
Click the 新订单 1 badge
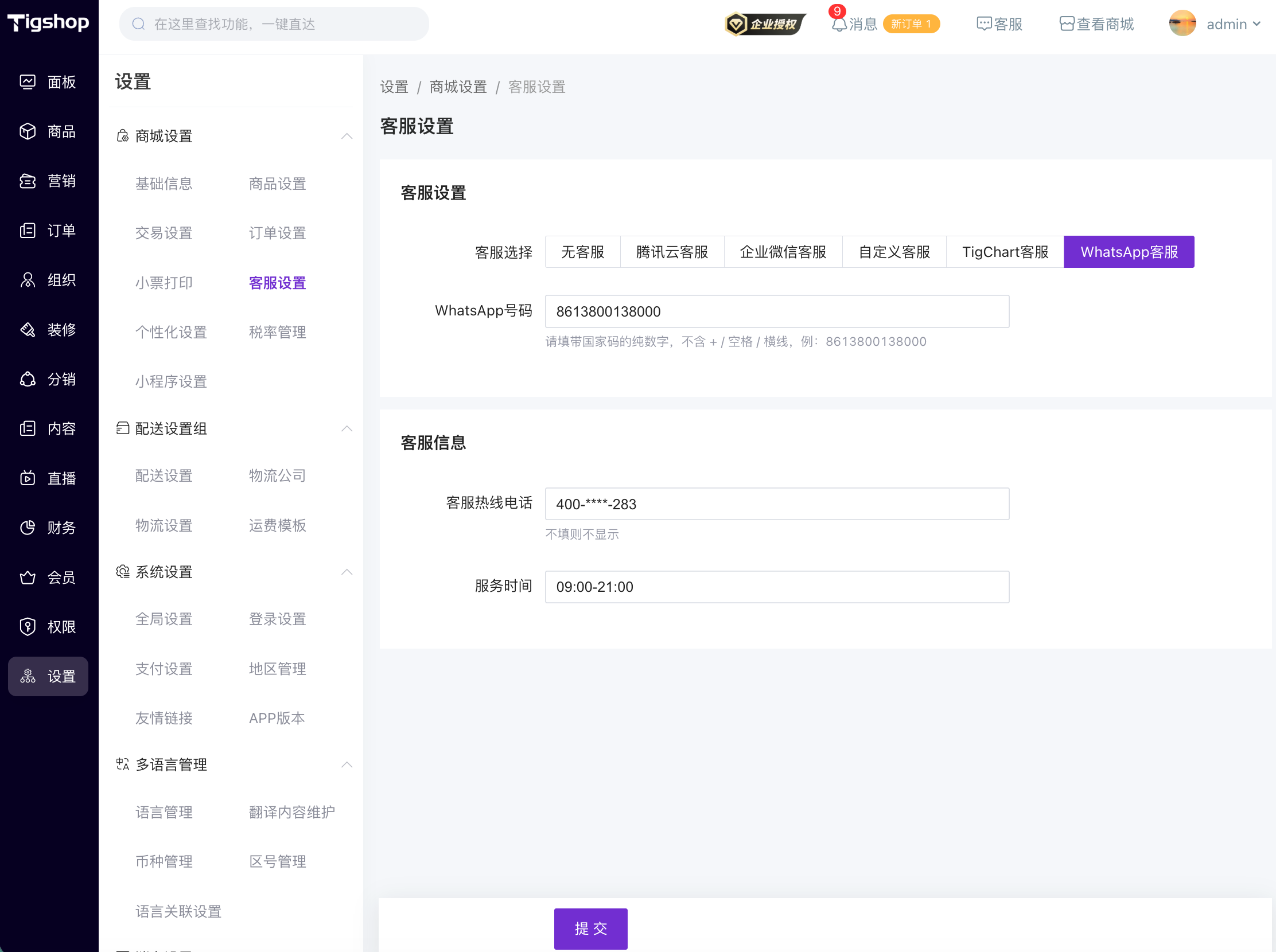tap(911, 24)
